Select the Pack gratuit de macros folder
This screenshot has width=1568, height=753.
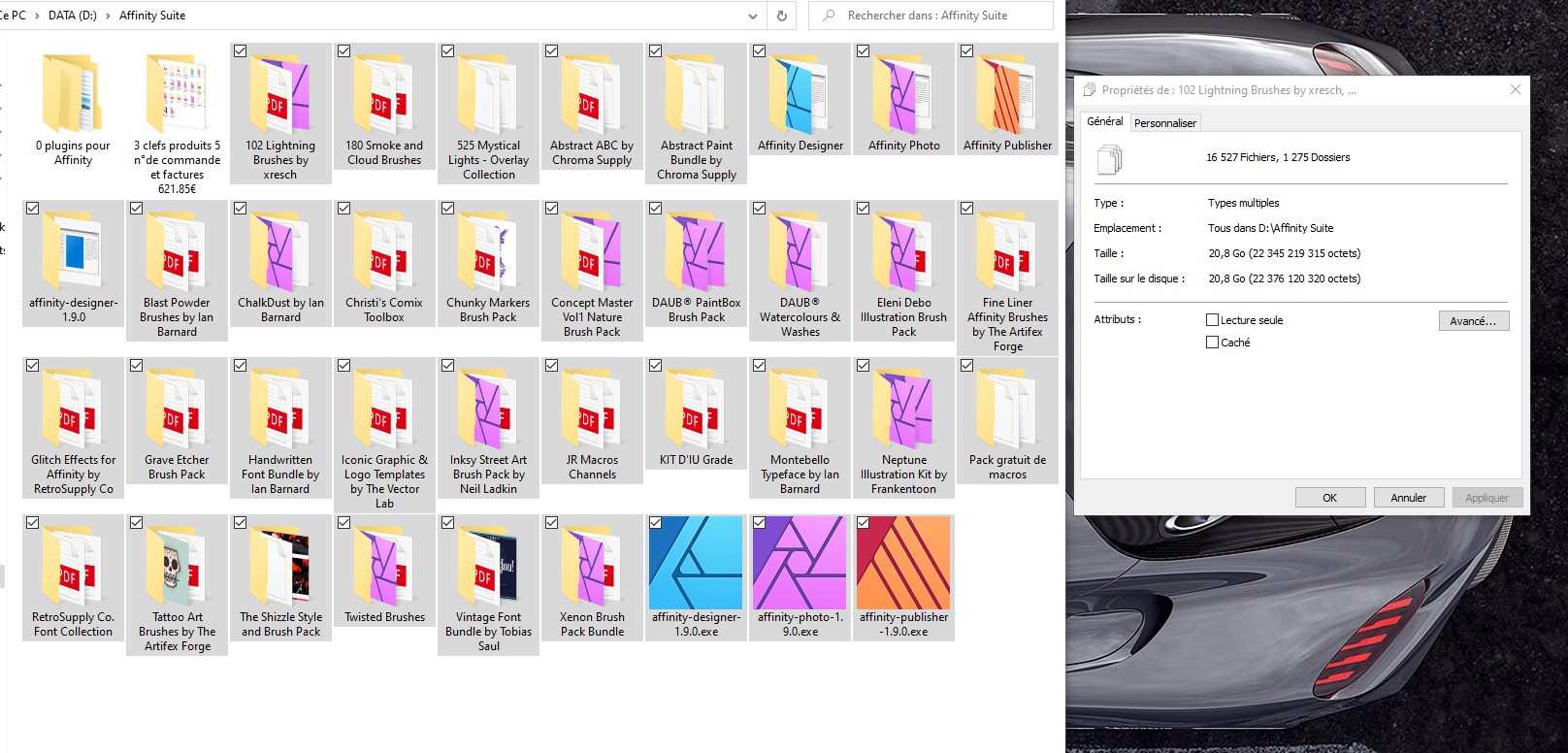[x=1007, y=421]
